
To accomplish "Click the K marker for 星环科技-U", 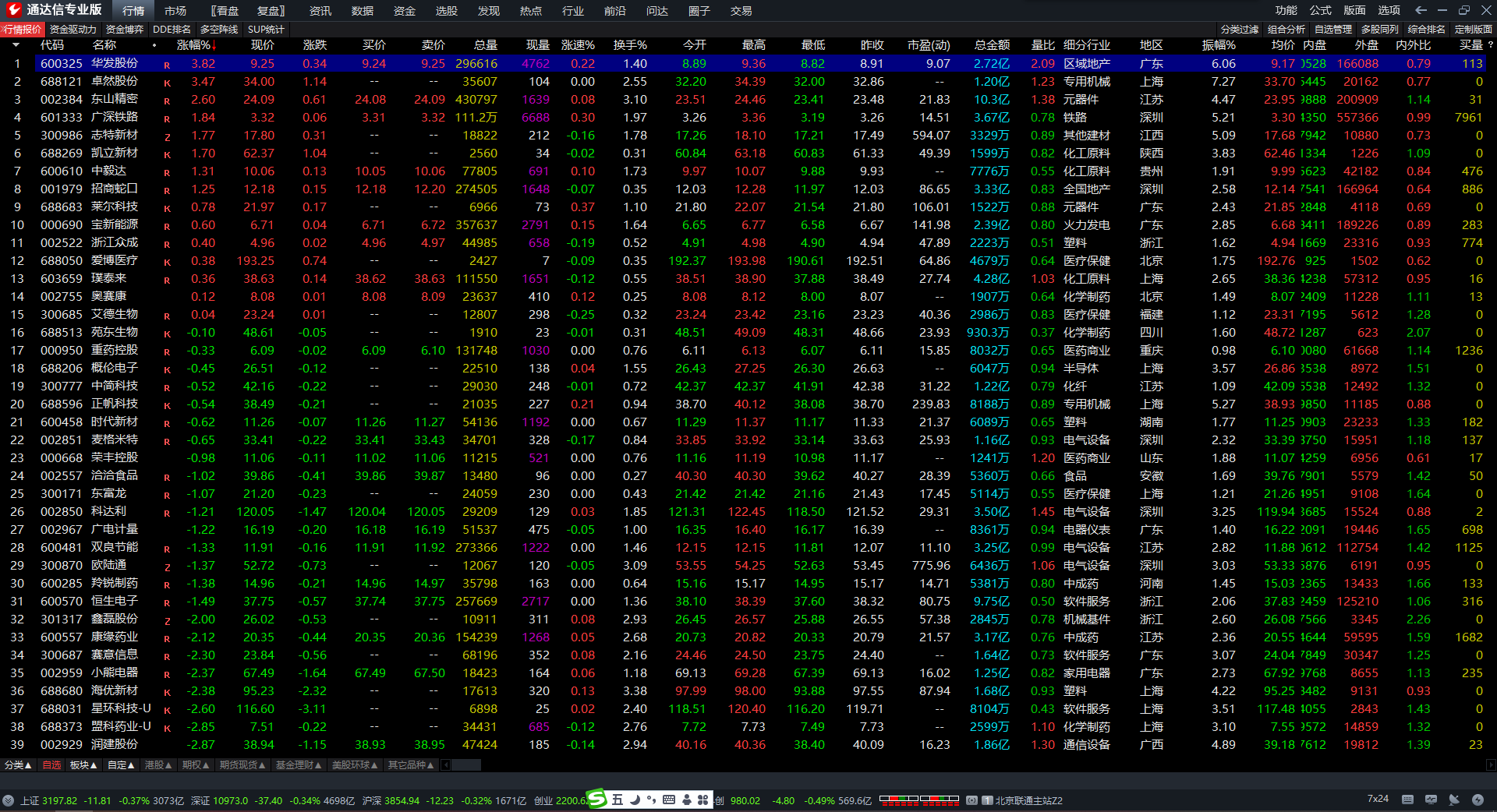I will [167, 710].
